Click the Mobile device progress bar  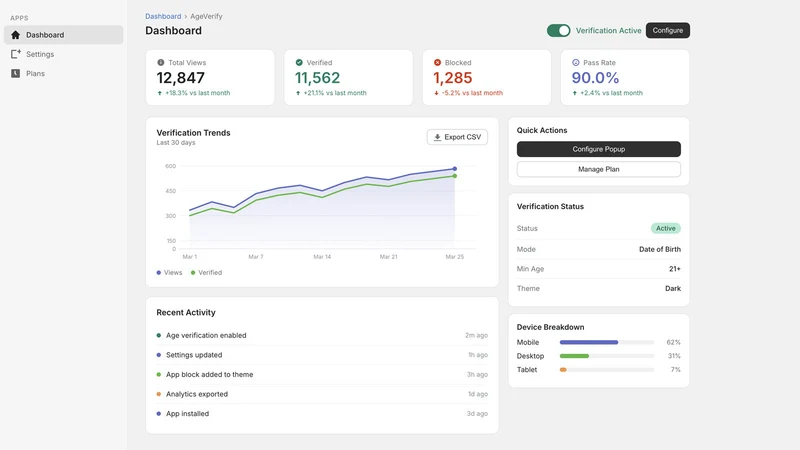(x=607, y=342)
